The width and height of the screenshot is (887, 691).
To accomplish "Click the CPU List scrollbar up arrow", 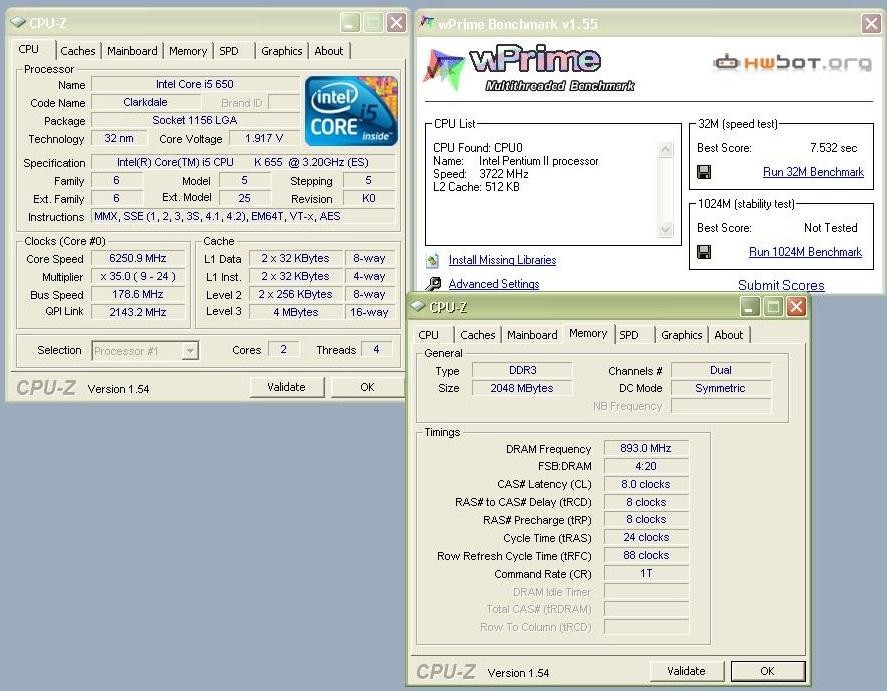I will [x=666, y=149].
